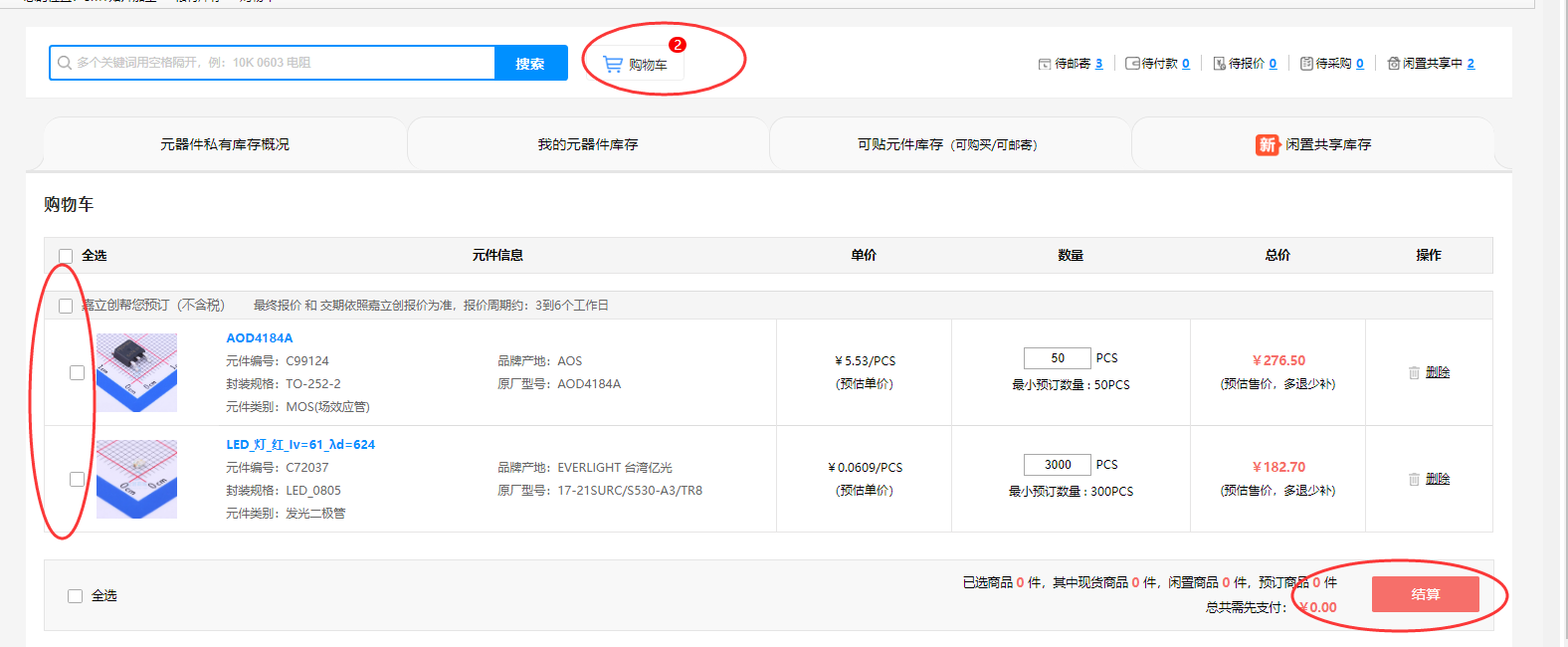Click the 待邮寄 status icon

[1045, 64]
